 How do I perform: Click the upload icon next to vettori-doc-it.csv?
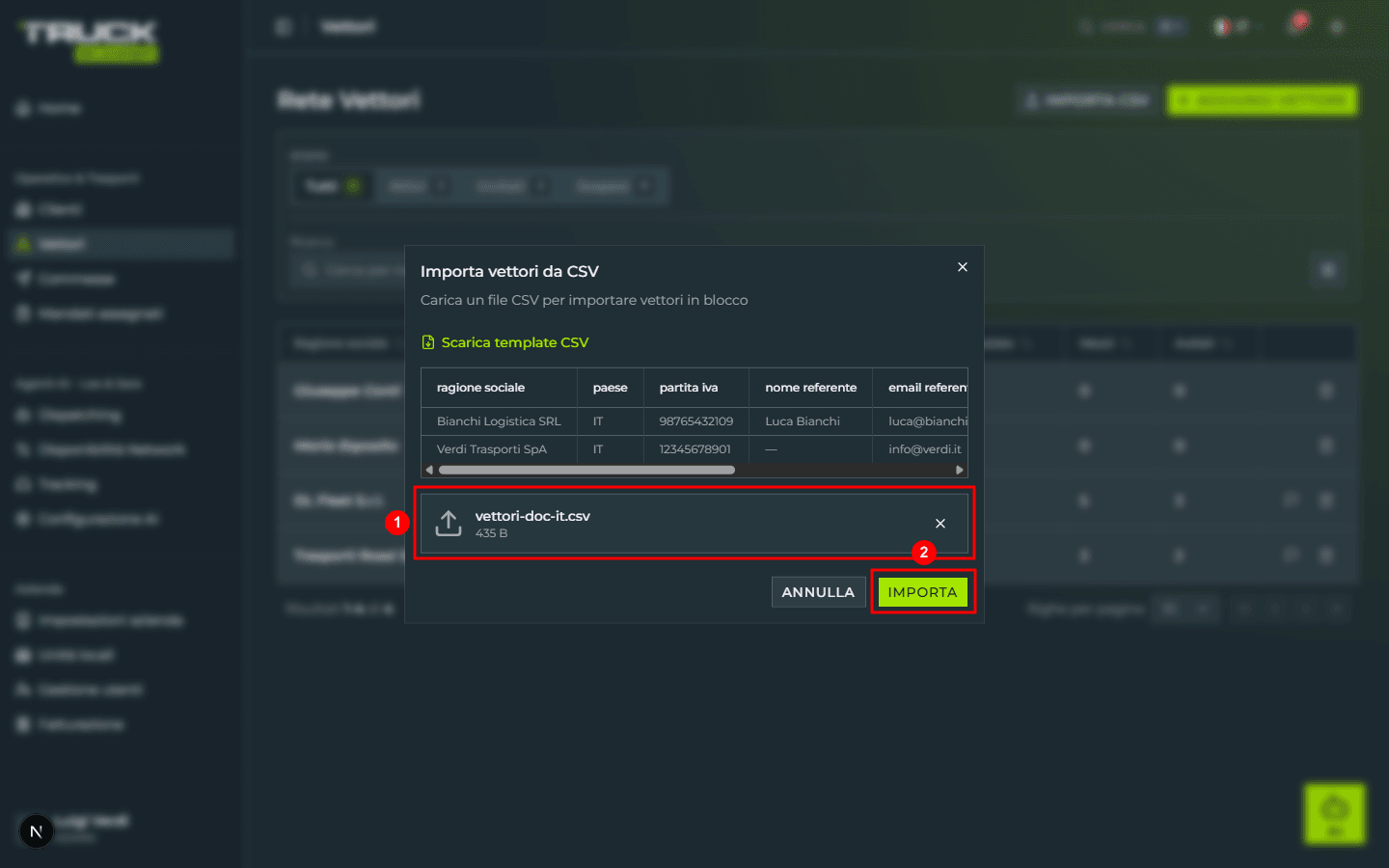[449, 524]
